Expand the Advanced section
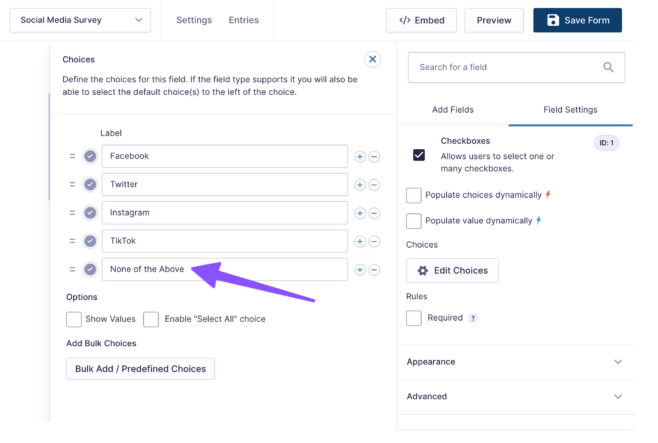This screenshot has height=443, width=658. 515,397
